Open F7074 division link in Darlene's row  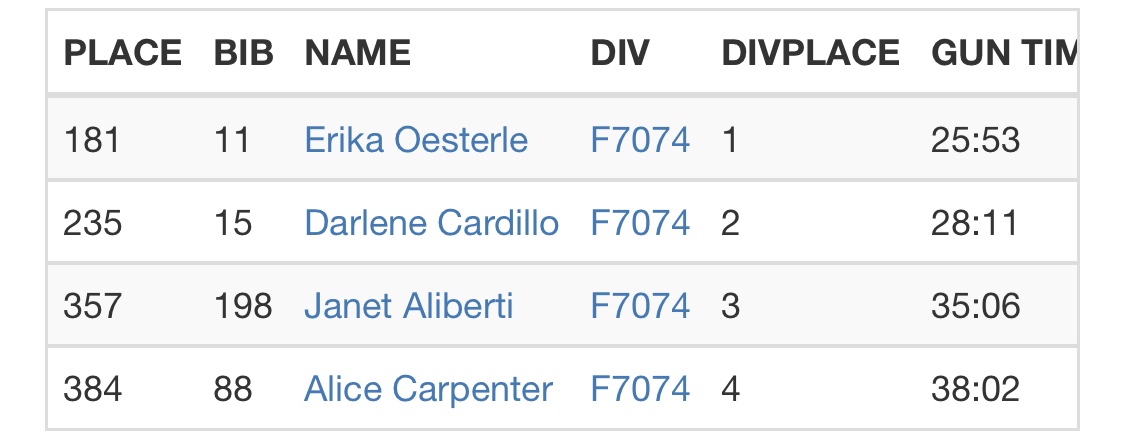[640, 222]
